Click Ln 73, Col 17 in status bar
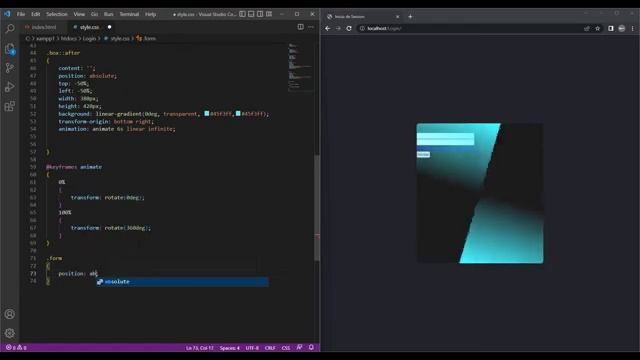Viewport: 640px width, 360px height. click(x=200, y=348)
